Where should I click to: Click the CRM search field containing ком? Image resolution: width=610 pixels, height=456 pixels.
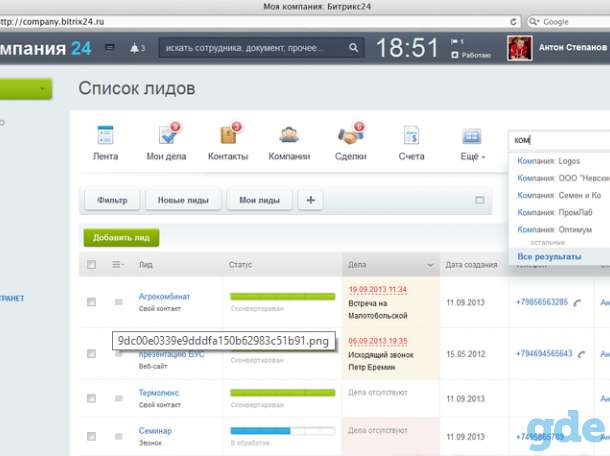click(559, 140)
